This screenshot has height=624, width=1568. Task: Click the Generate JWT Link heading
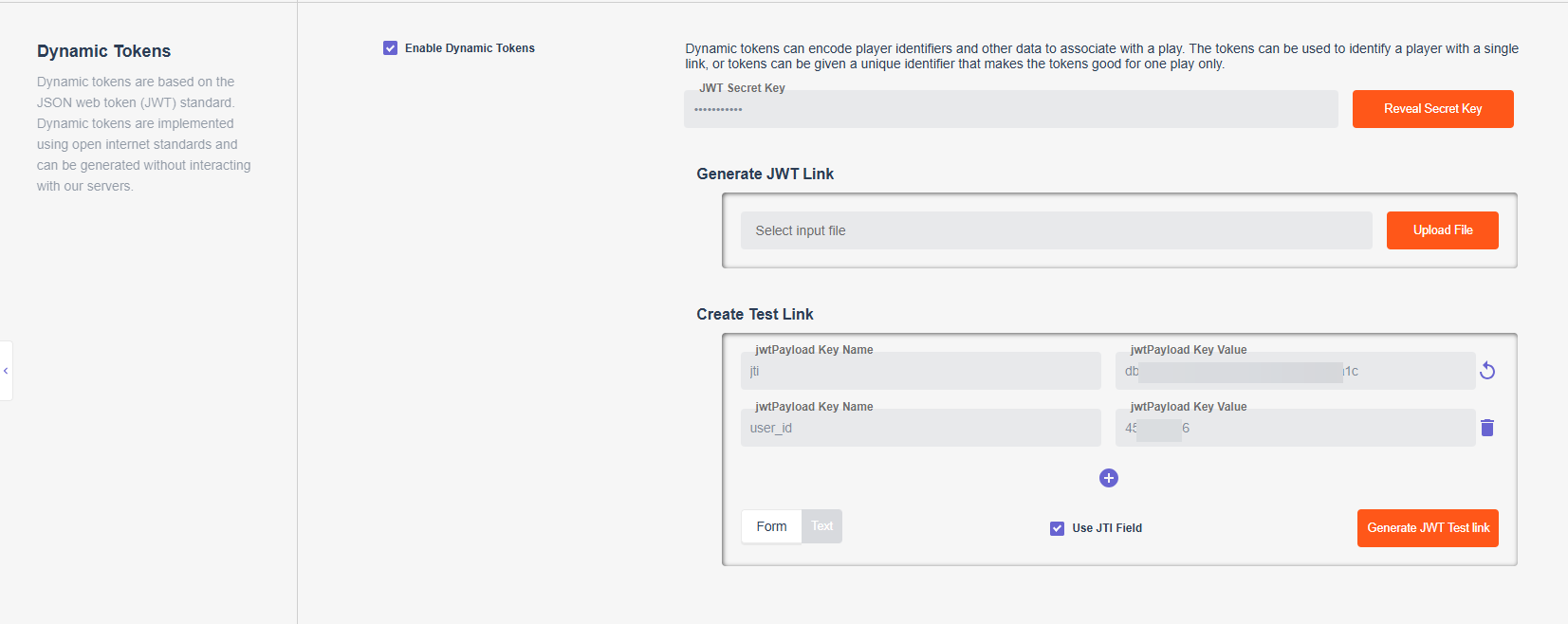[x=766, y=174]
